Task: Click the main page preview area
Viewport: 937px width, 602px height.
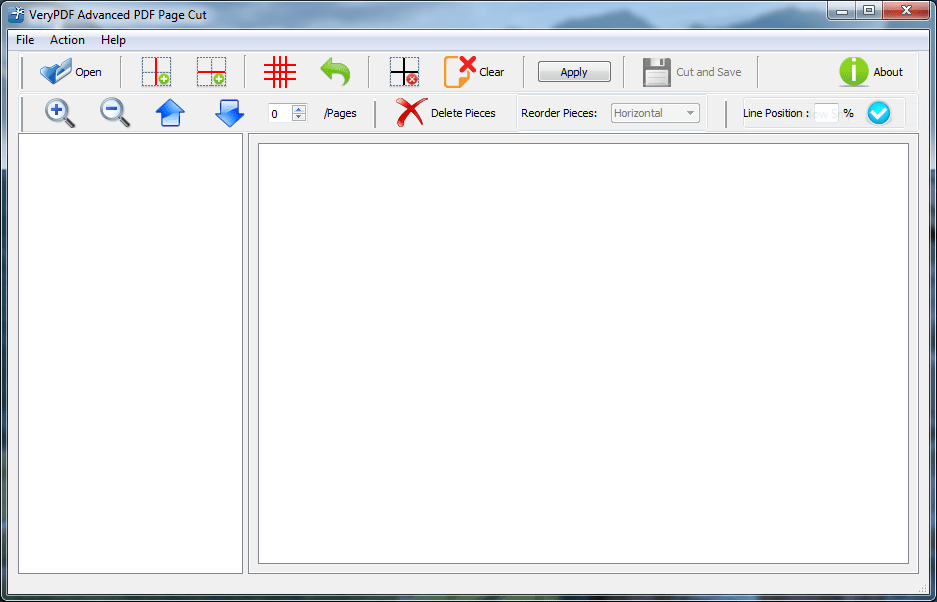Action: coord(583,353)
